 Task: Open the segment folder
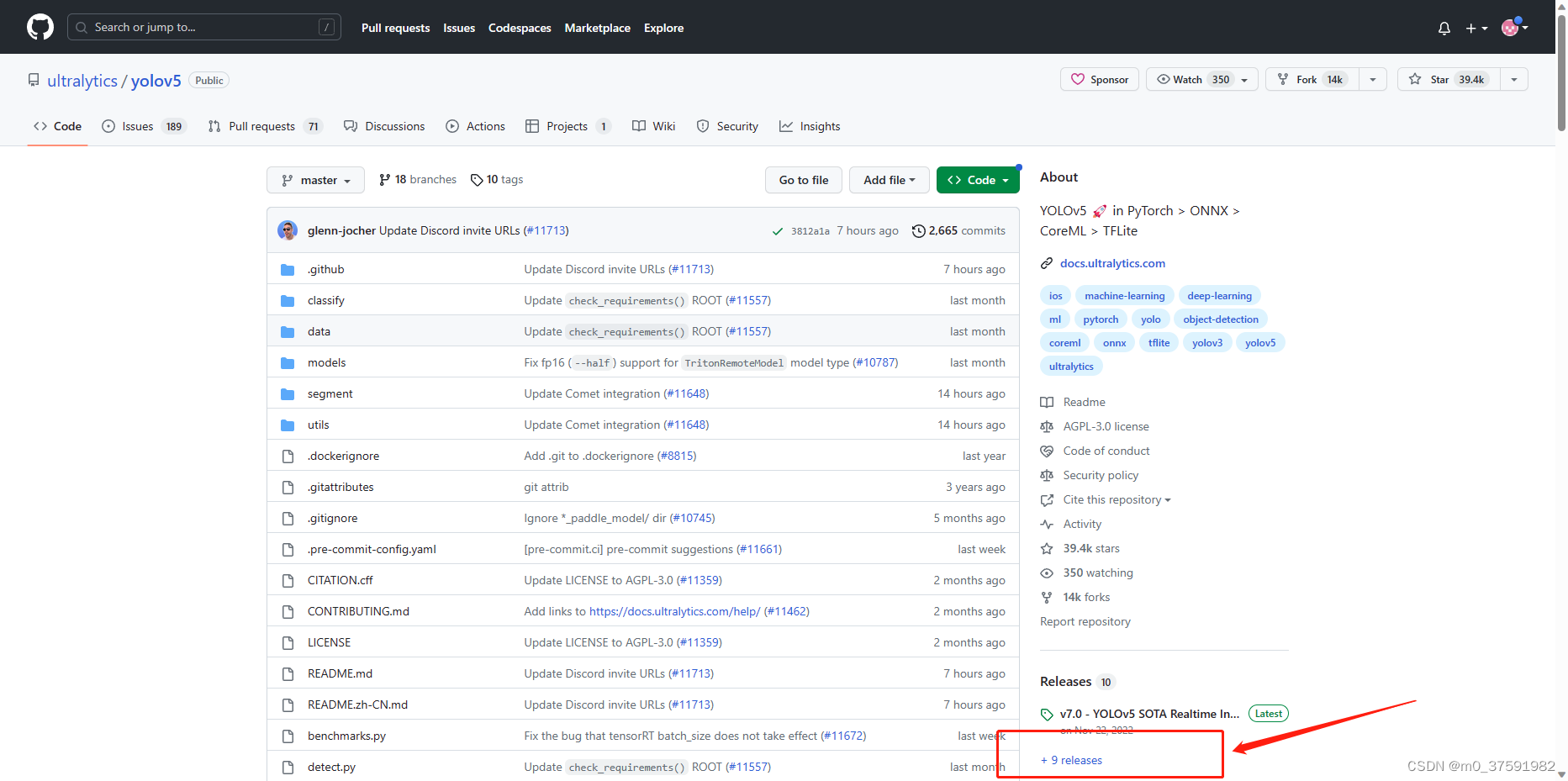click(x=330, y=393)
